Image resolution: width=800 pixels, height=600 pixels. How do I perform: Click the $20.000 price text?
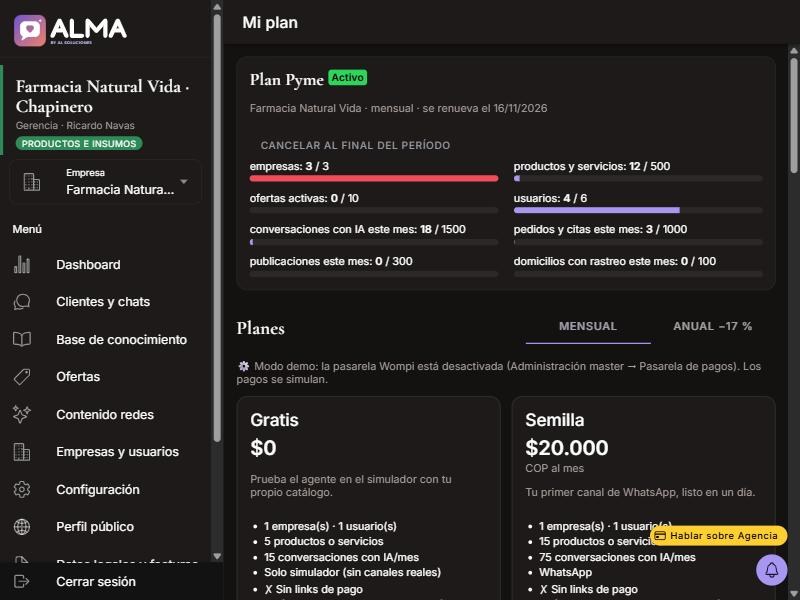coord(566,448)
